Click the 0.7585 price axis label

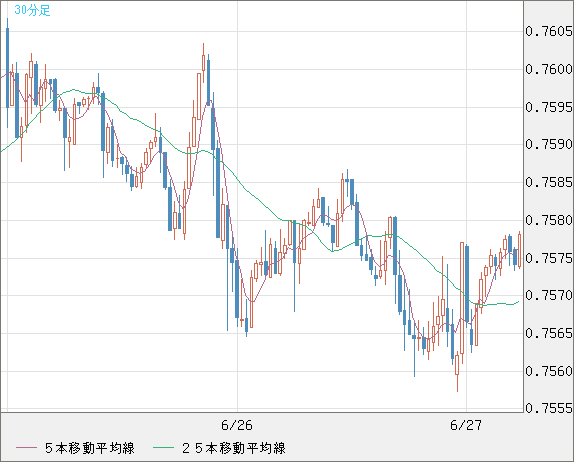548,182
